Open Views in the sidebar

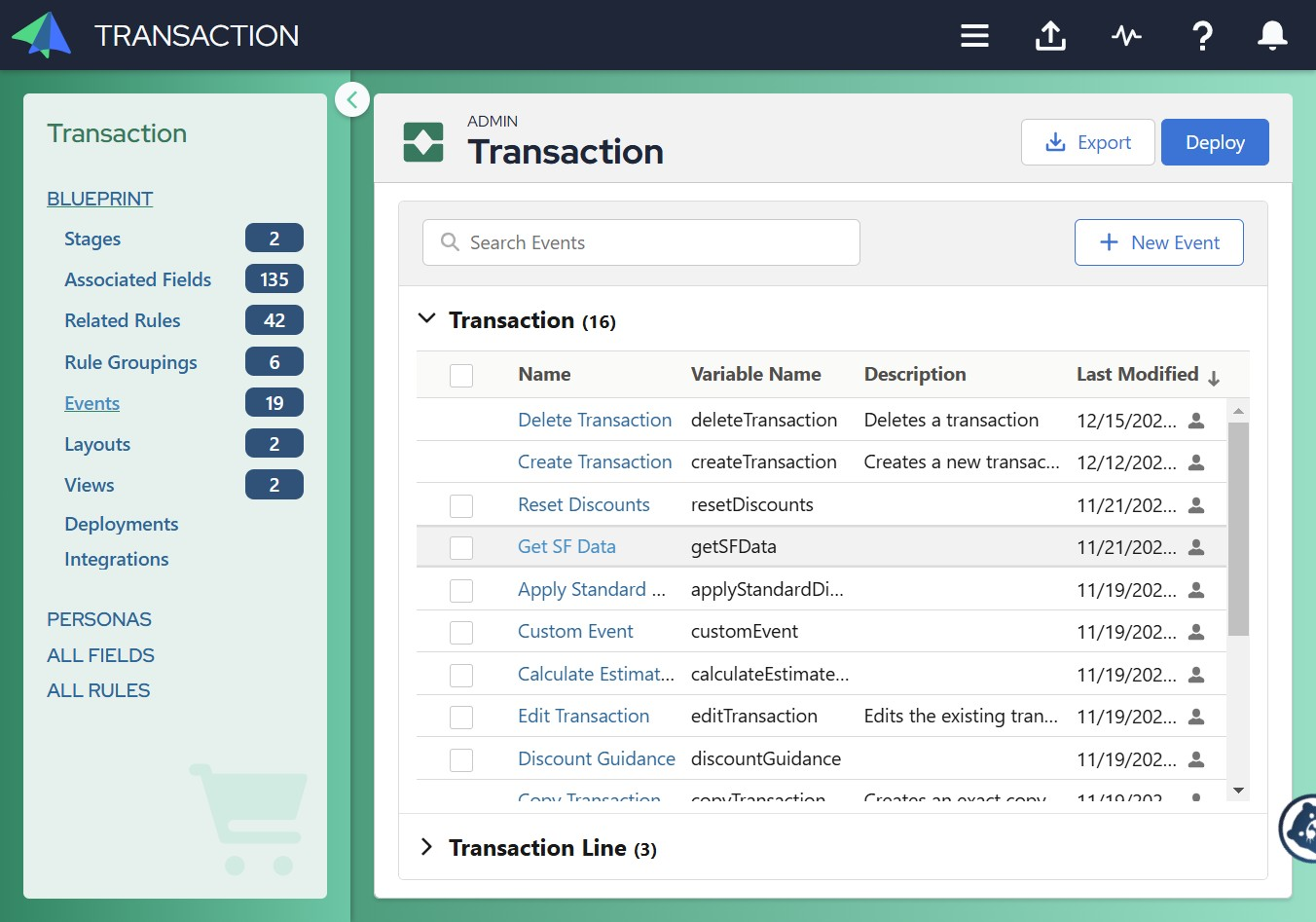pos(90,485)
